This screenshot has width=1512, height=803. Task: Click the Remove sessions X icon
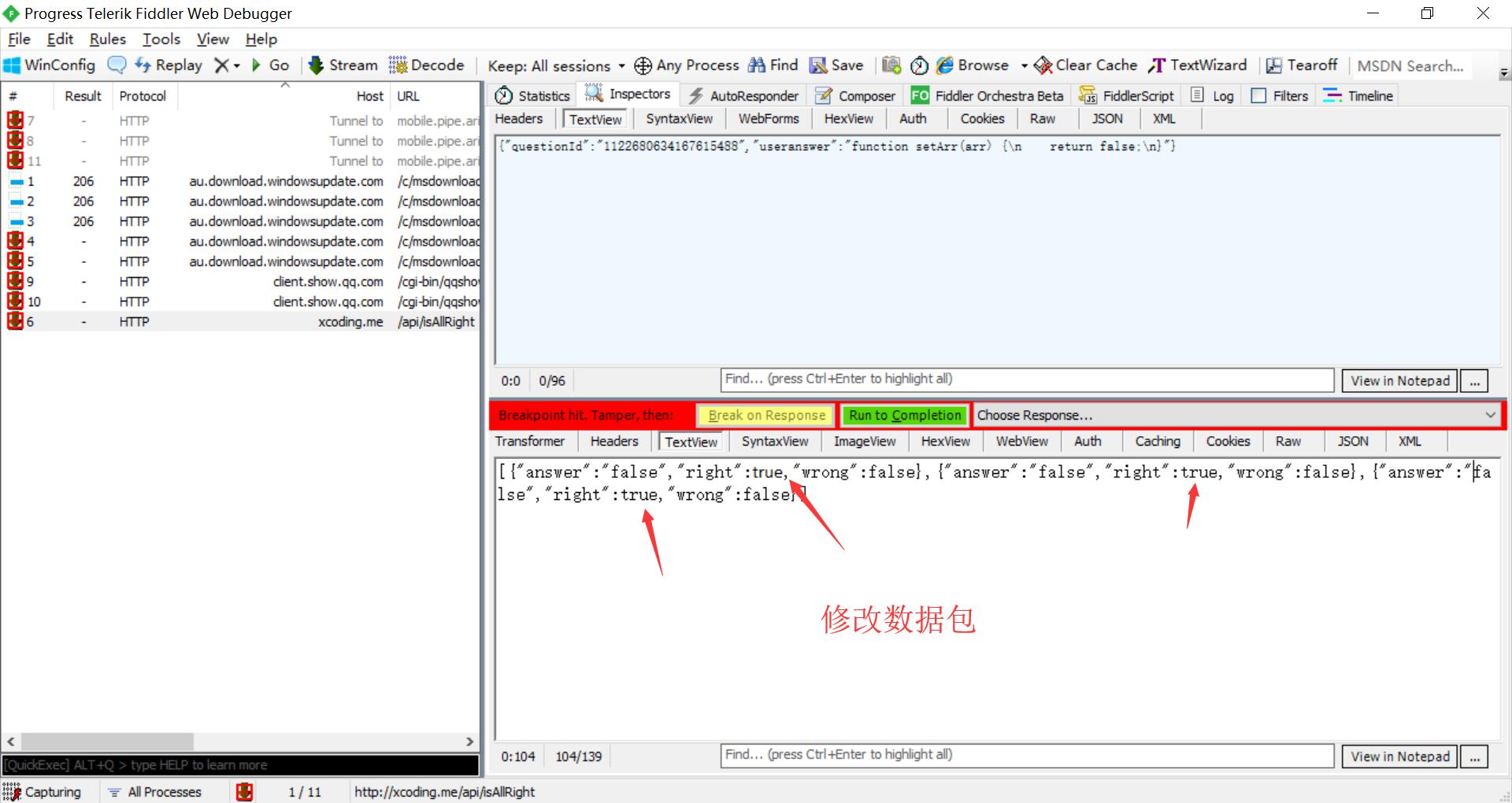pos(223,65)
